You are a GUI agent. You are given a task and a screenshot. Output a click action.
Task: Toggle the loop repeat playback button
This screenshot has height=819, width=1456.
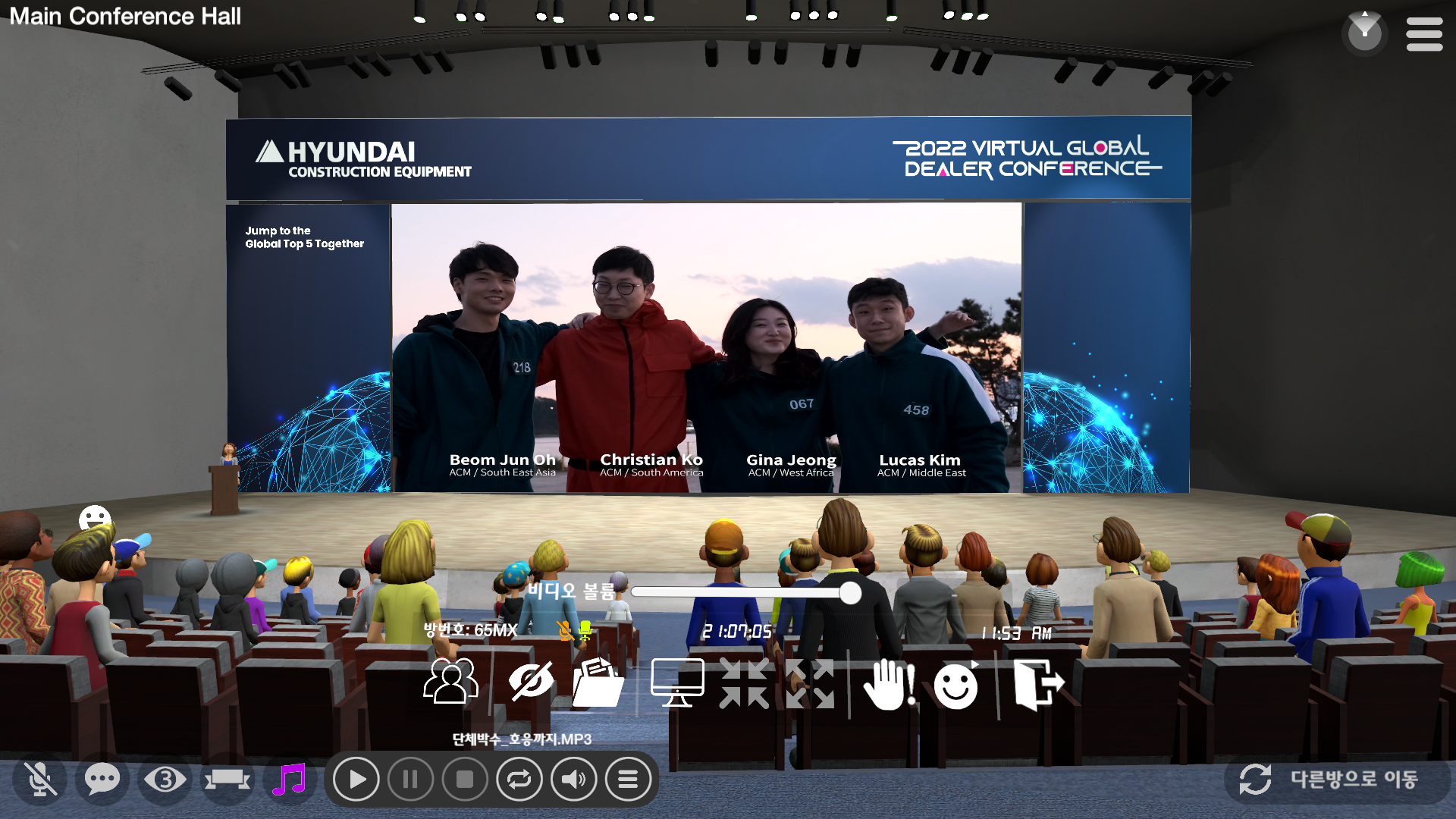[x=519, y=779]
